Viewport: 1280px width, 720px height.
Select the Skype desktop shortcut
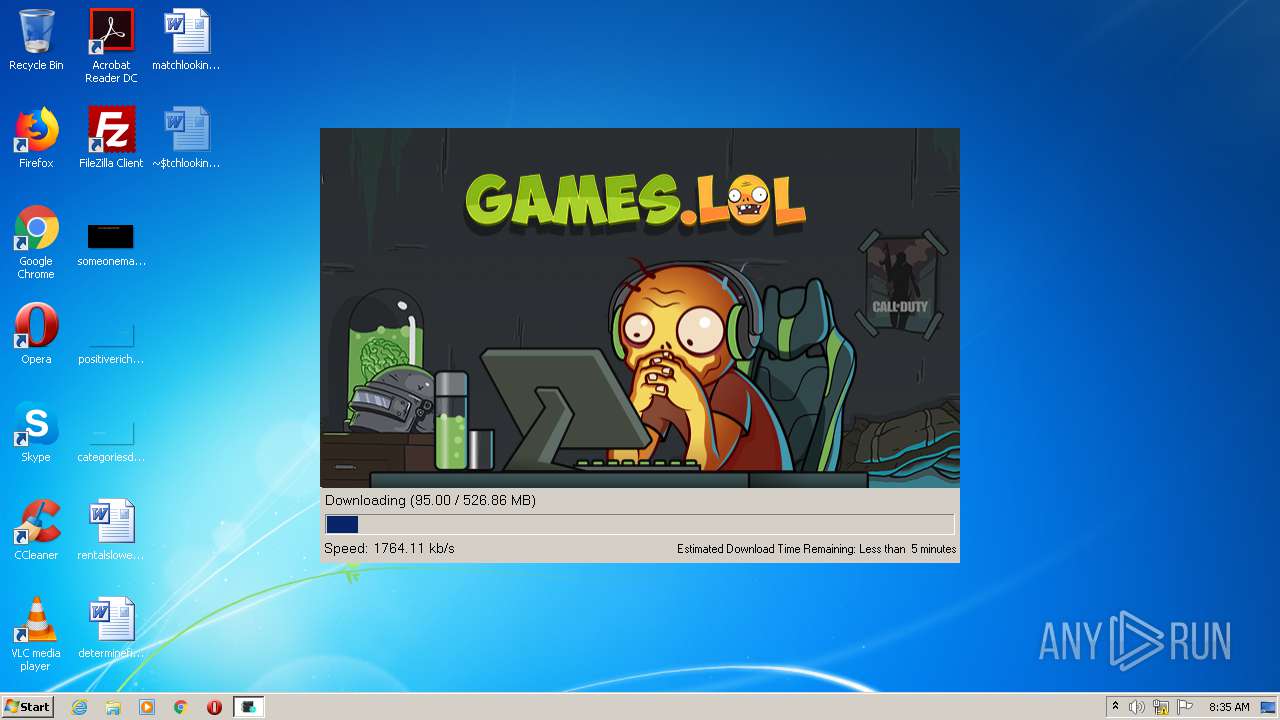(x=36, y=432)
